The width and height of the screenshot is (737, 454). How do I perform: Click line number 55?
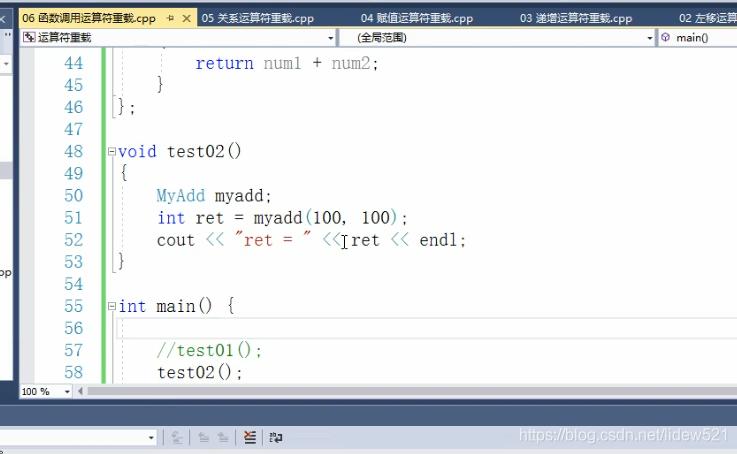(x=73, y=306)
